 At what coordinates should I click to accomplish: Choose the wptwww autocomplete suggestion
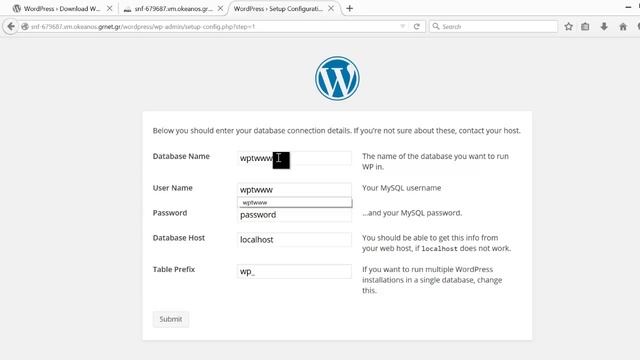click(294, 202)
